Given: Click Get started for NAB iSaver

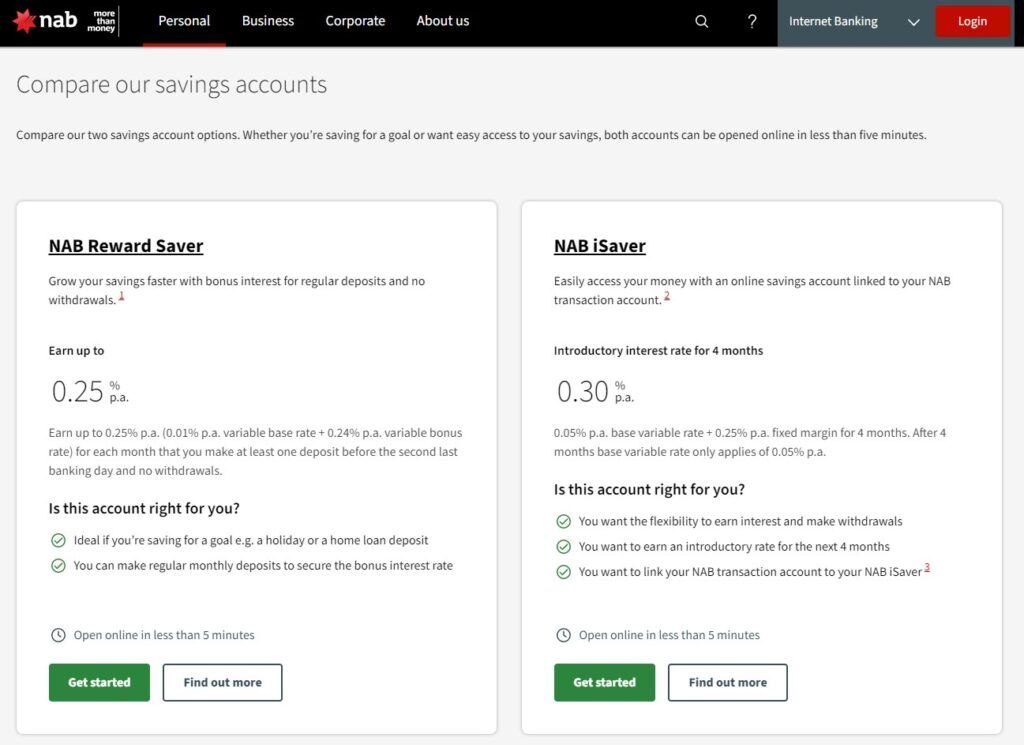Looking at the screenshot, I should 604,682.
